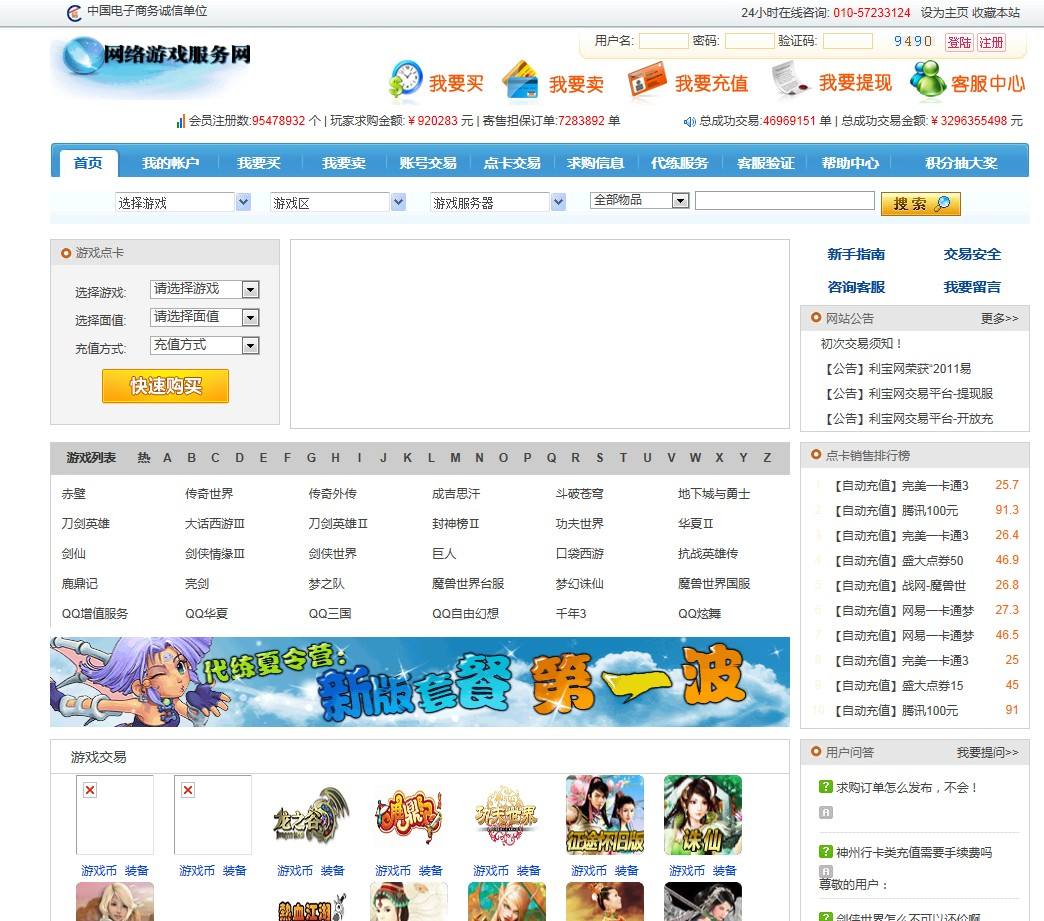Open the 账号交易 menu tab

(x=427, y=163)
